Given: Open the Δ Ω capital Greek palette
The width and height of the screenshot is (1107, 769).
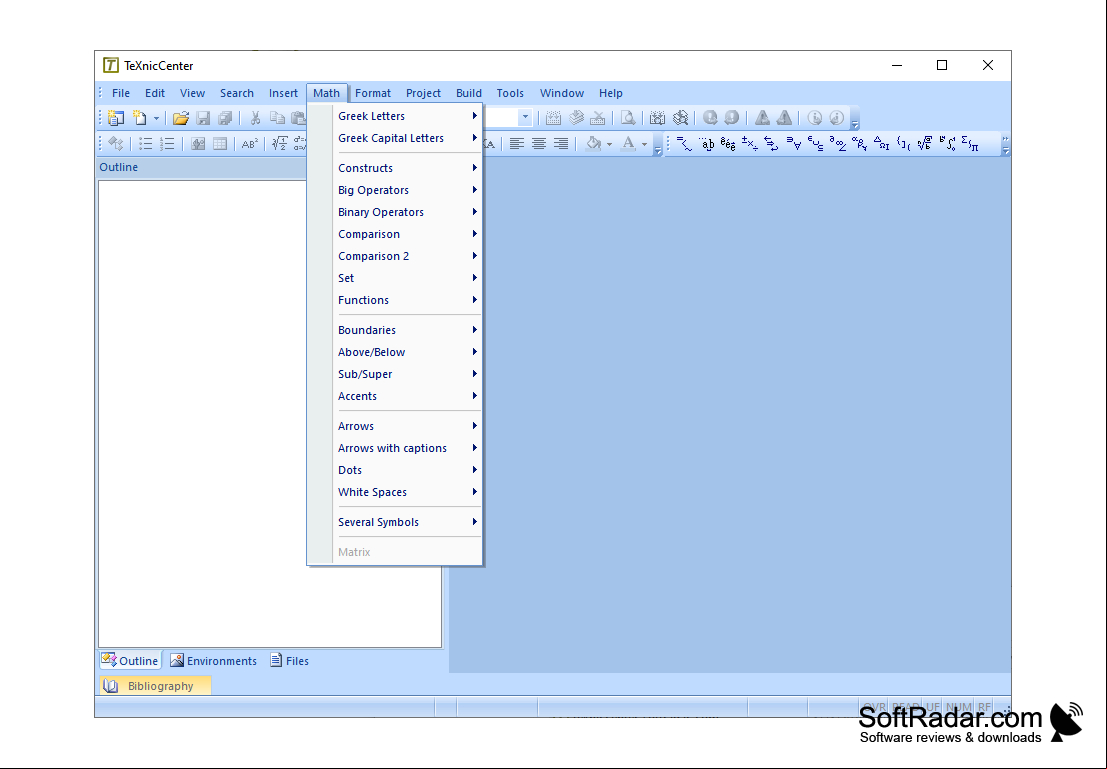Looking at the screenshot, I should pyautogui.click(x=881, y=144).
